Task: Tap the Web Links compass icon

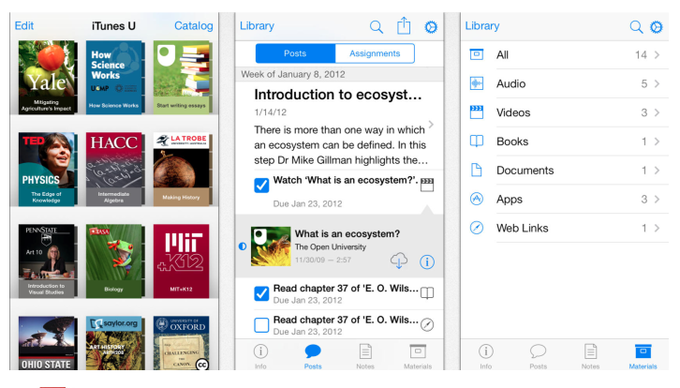Action: pyautogui.click(x=477, y=228)
